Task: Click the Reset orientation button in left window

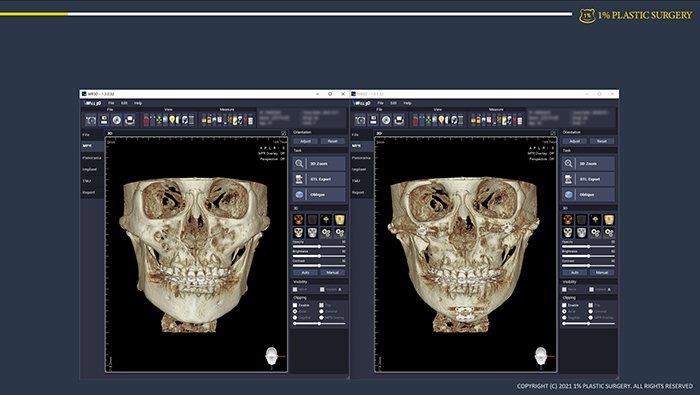Action: point(333,141)
